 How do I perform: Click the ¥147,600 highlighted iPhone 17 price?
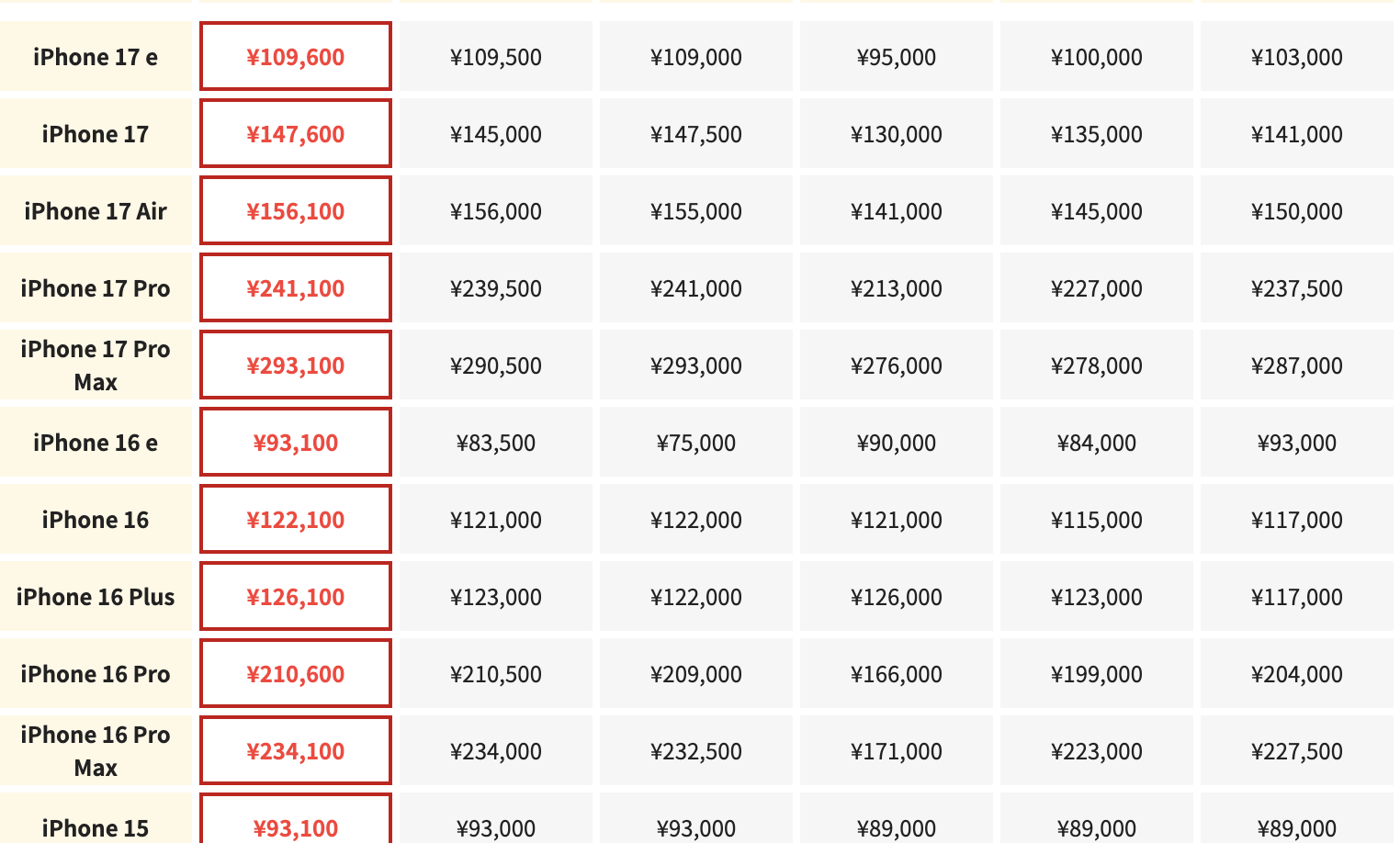[296, 134]
